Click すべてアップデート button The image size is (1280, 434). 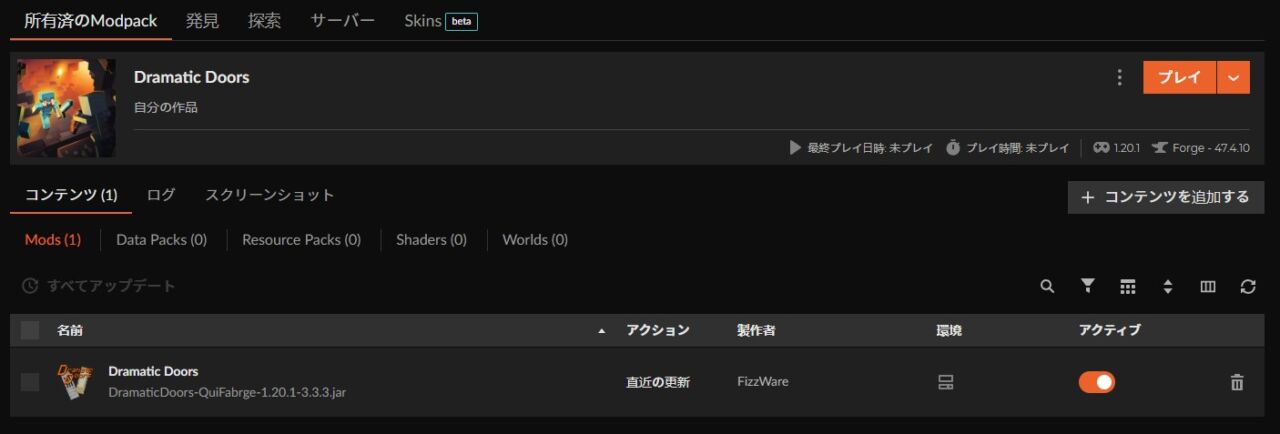click(x=98, y=286)
